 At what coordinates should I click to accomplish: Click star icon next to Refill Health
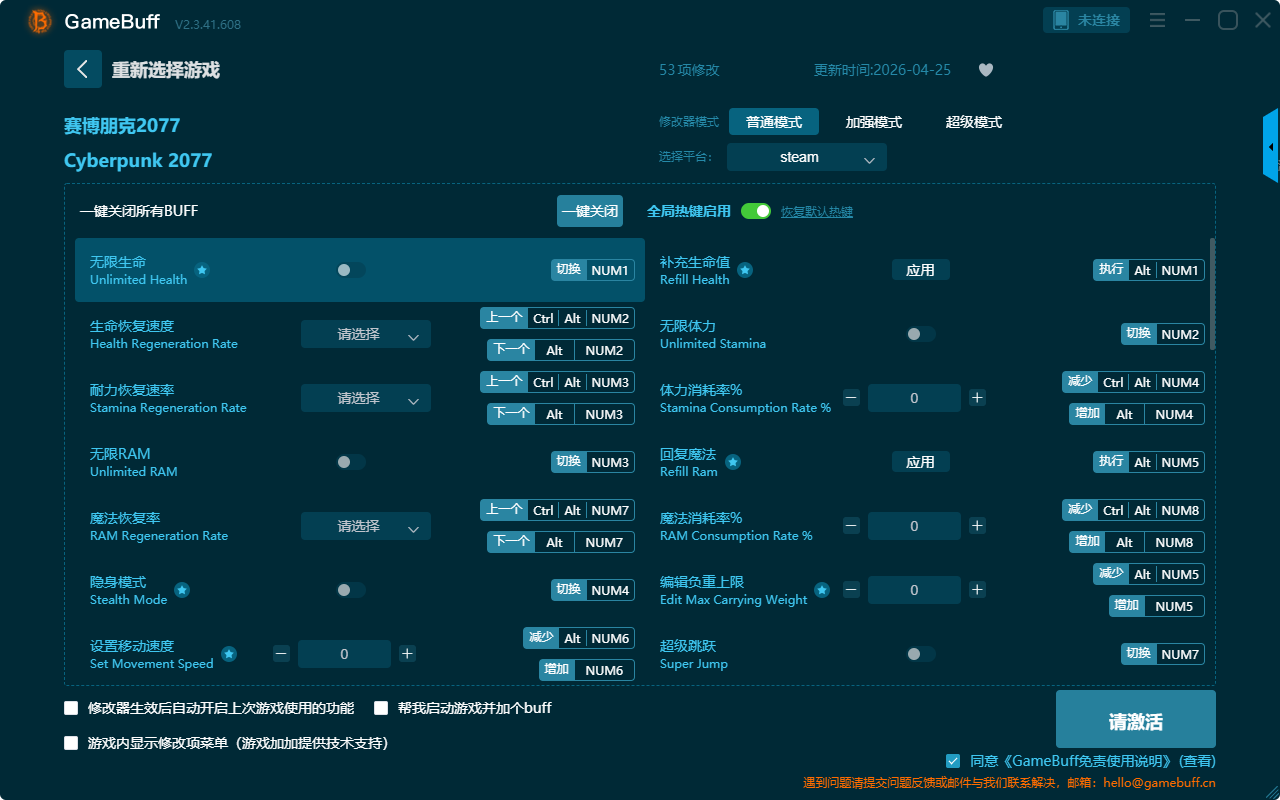(745, 270)
